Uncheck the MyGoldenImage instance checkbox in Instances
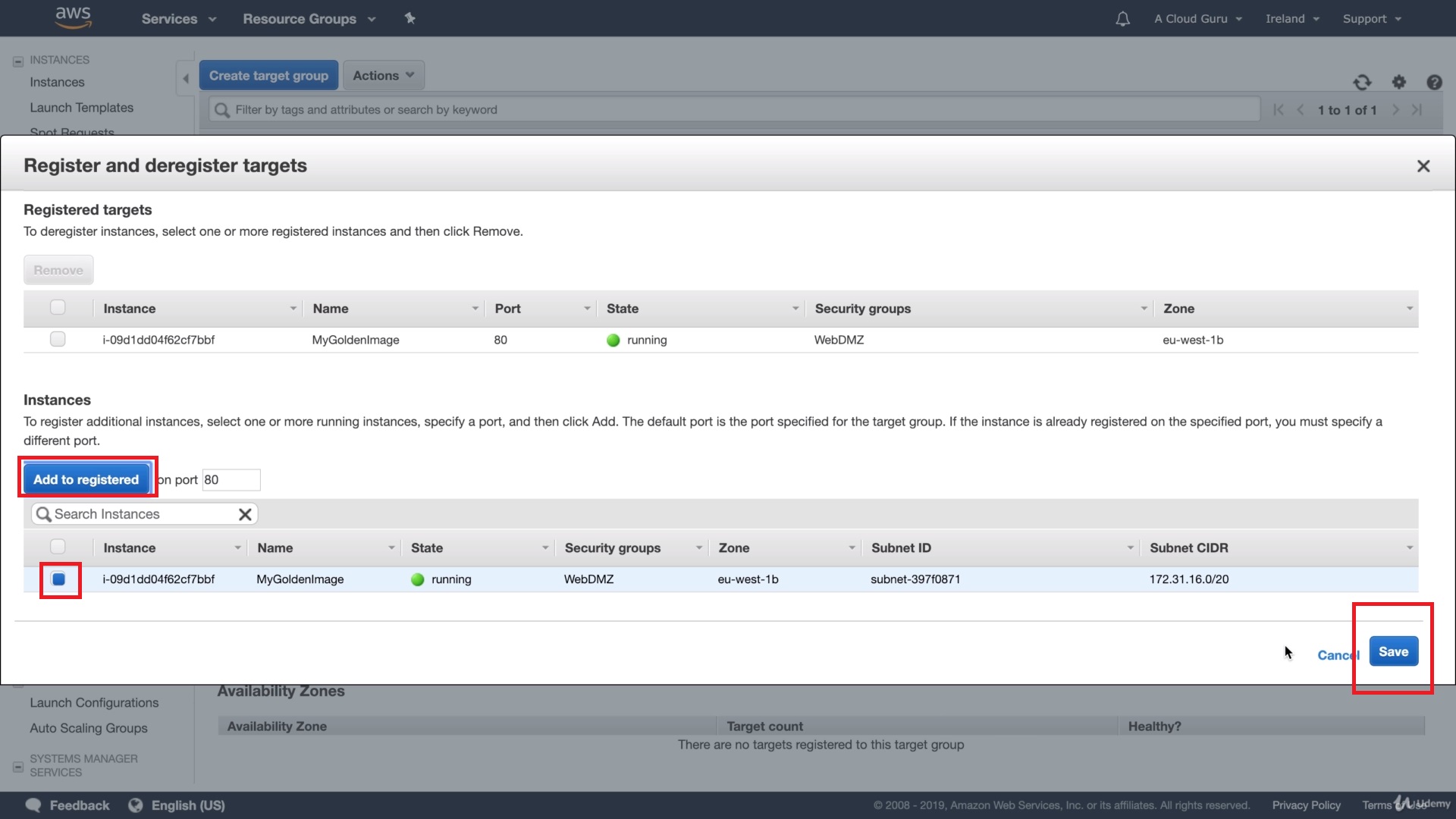This screenshot has width=1456, height=819. 58,579
